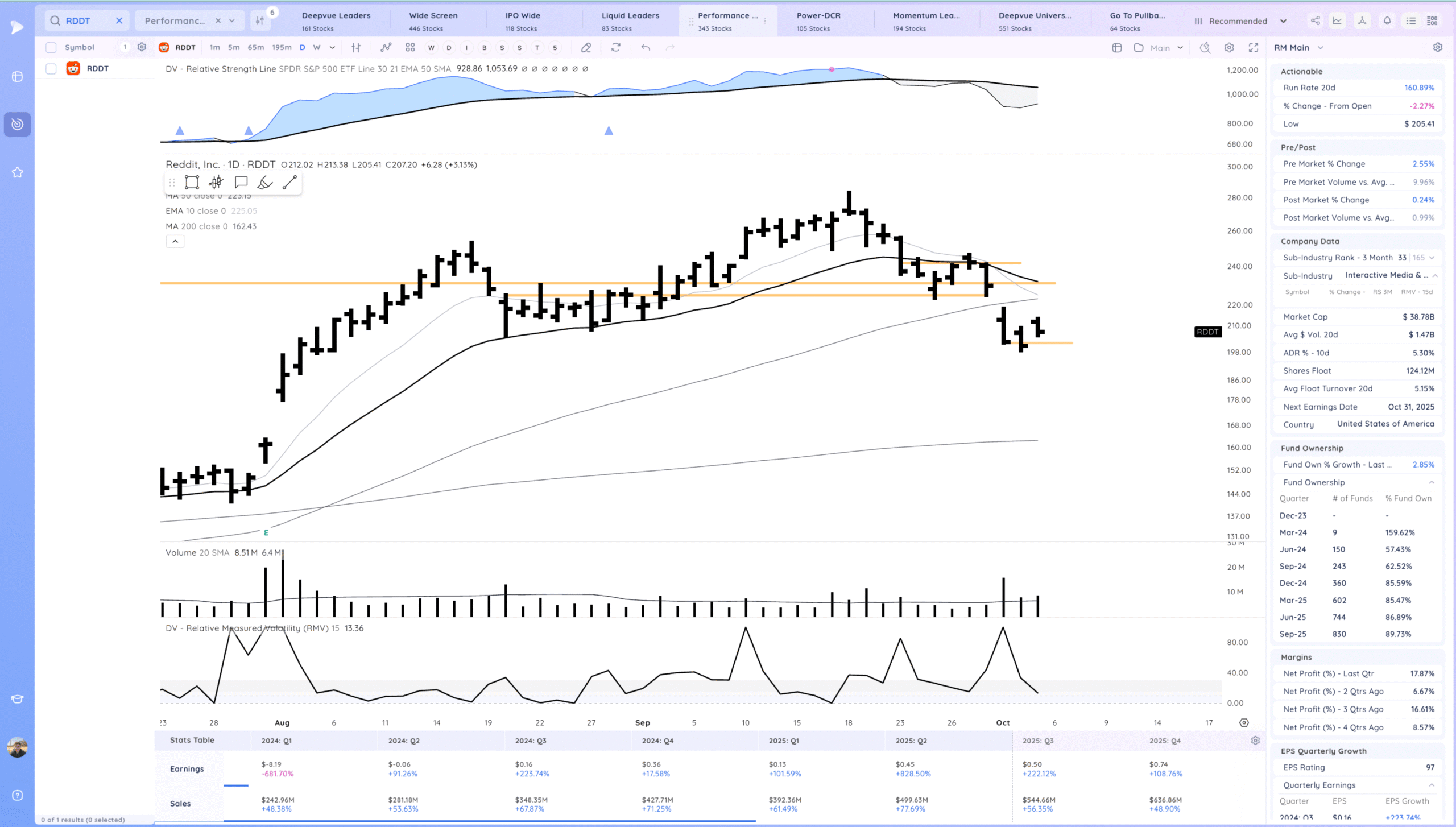
Task: Expand the Recommended layout dropdown
Action: (1283, 21)
